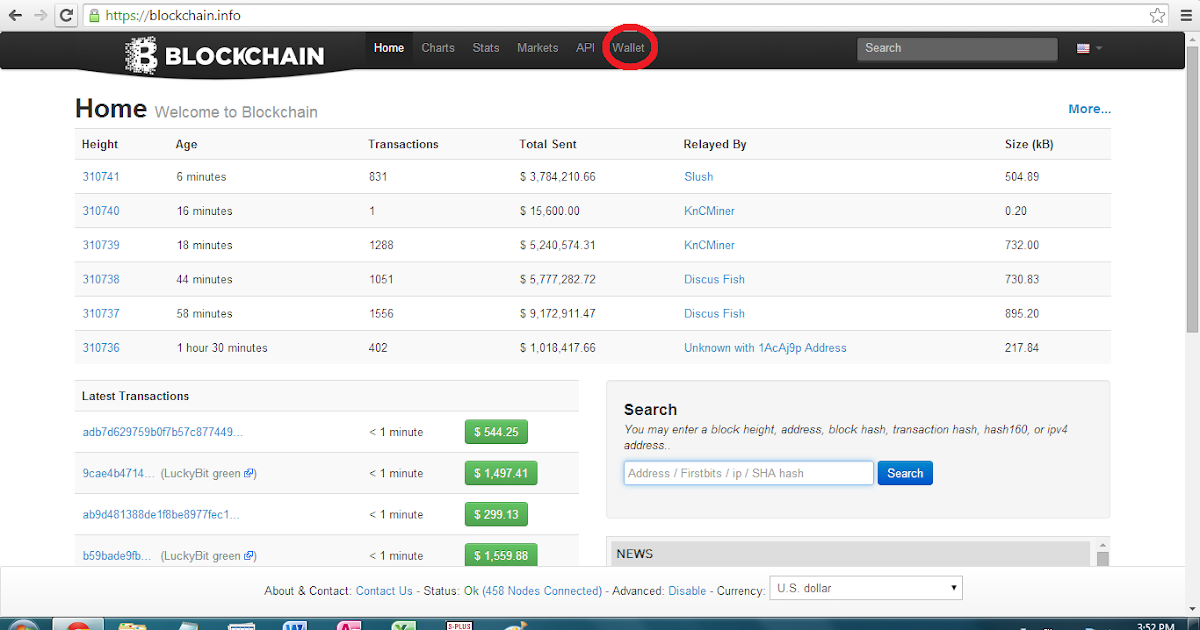Open the Charts menu item
This screenshot has width=1200, height=630.
[438, 48]
